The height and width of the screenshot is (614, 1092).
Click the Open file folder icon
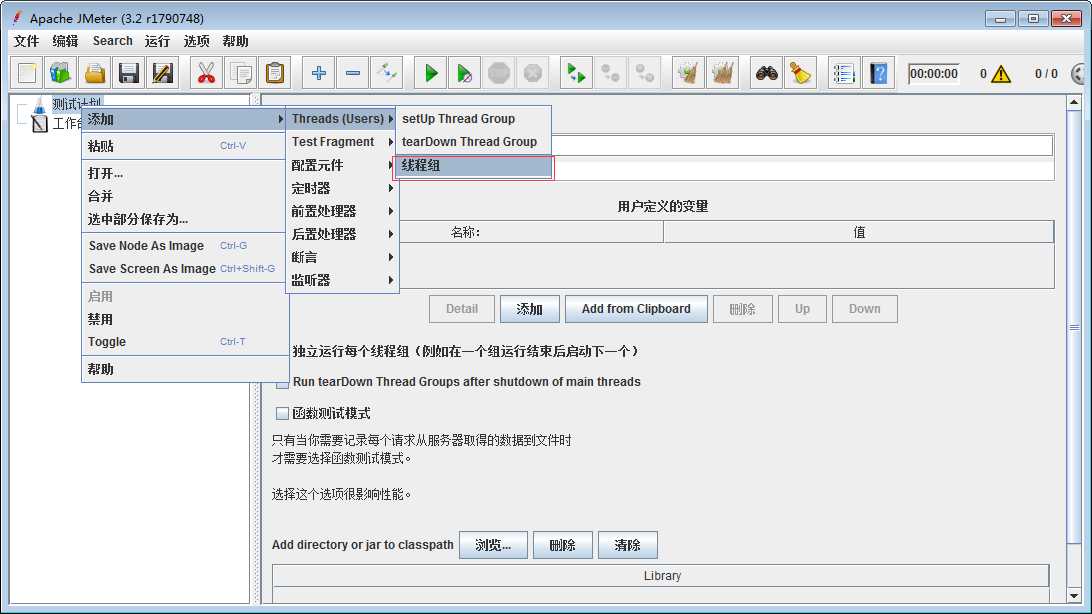point(95,73)
